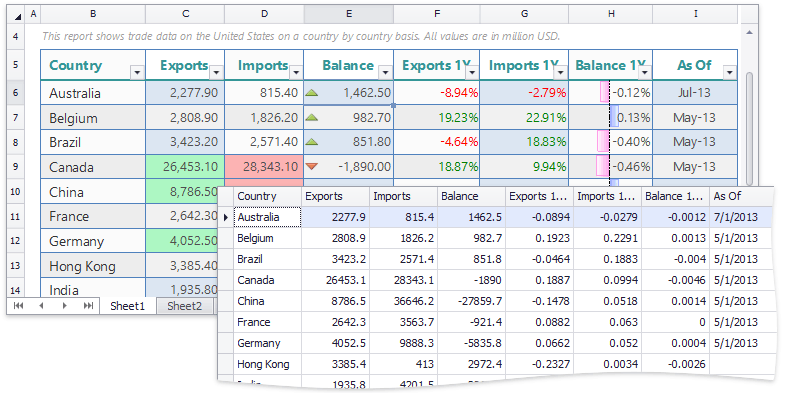790x393 pixels.
Task: Open the Balance 1Y filter dropdown
Action: click(645, 73)
